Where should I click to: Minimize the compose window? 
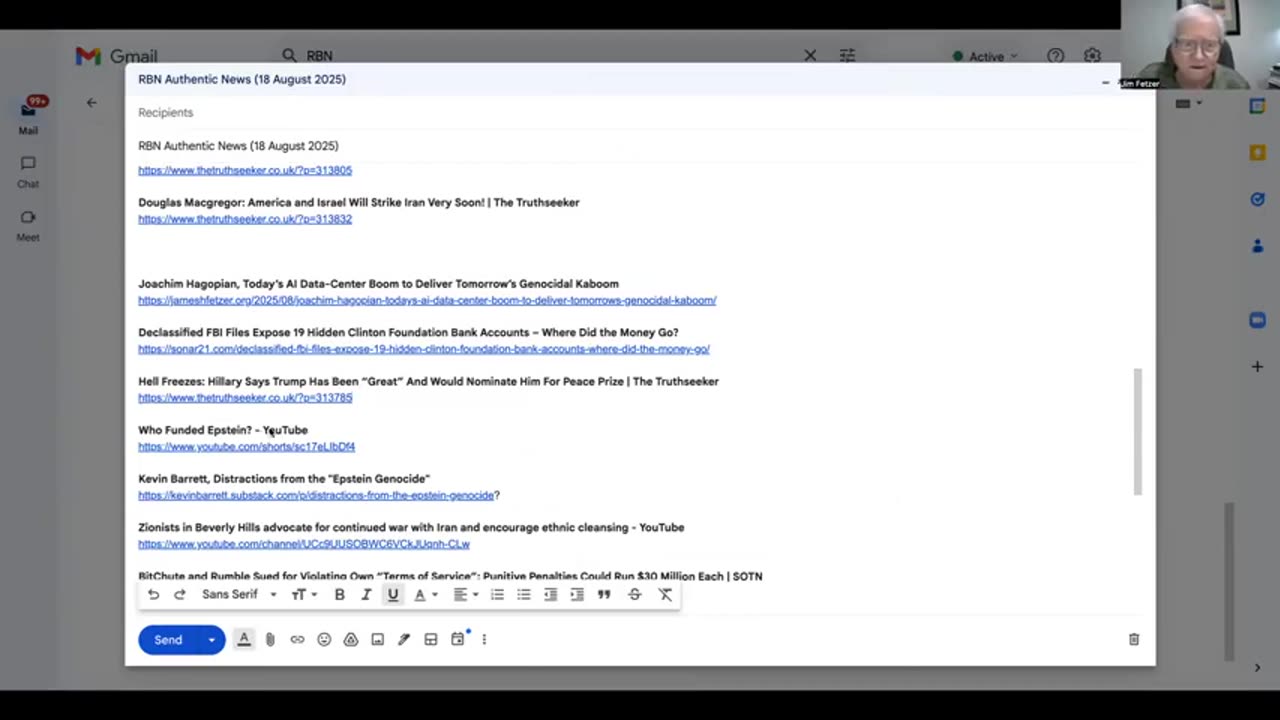pyautogui.click(x=1105, y=82)
